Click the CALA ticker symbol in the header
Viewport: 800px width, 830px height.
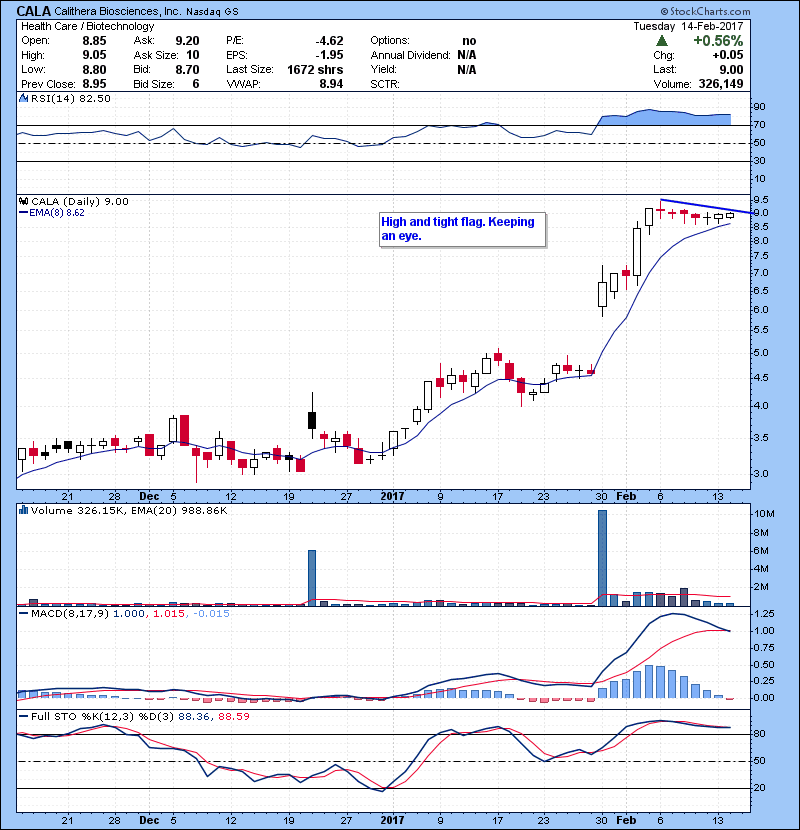click(x=34, y=11)
